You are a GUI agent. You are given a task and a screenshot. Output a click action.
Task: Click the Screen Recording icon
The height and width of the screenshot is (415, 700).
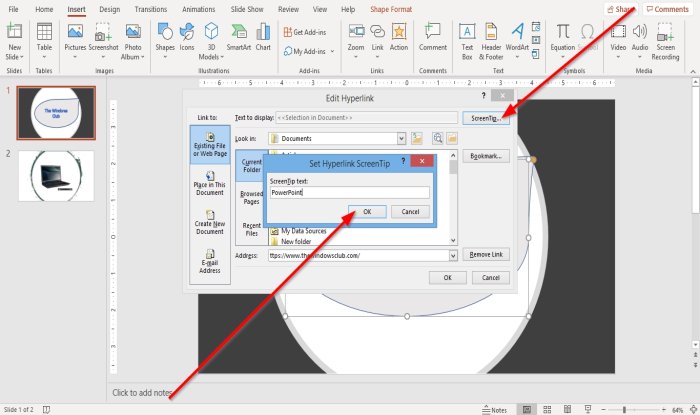click(x=665, y=42)
